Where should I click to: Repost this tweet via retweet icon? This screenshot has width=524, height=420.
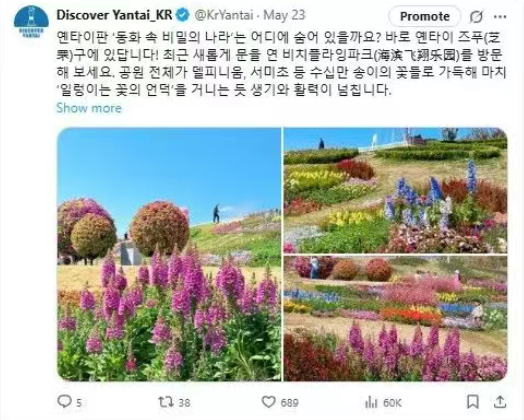pos(166,401)
